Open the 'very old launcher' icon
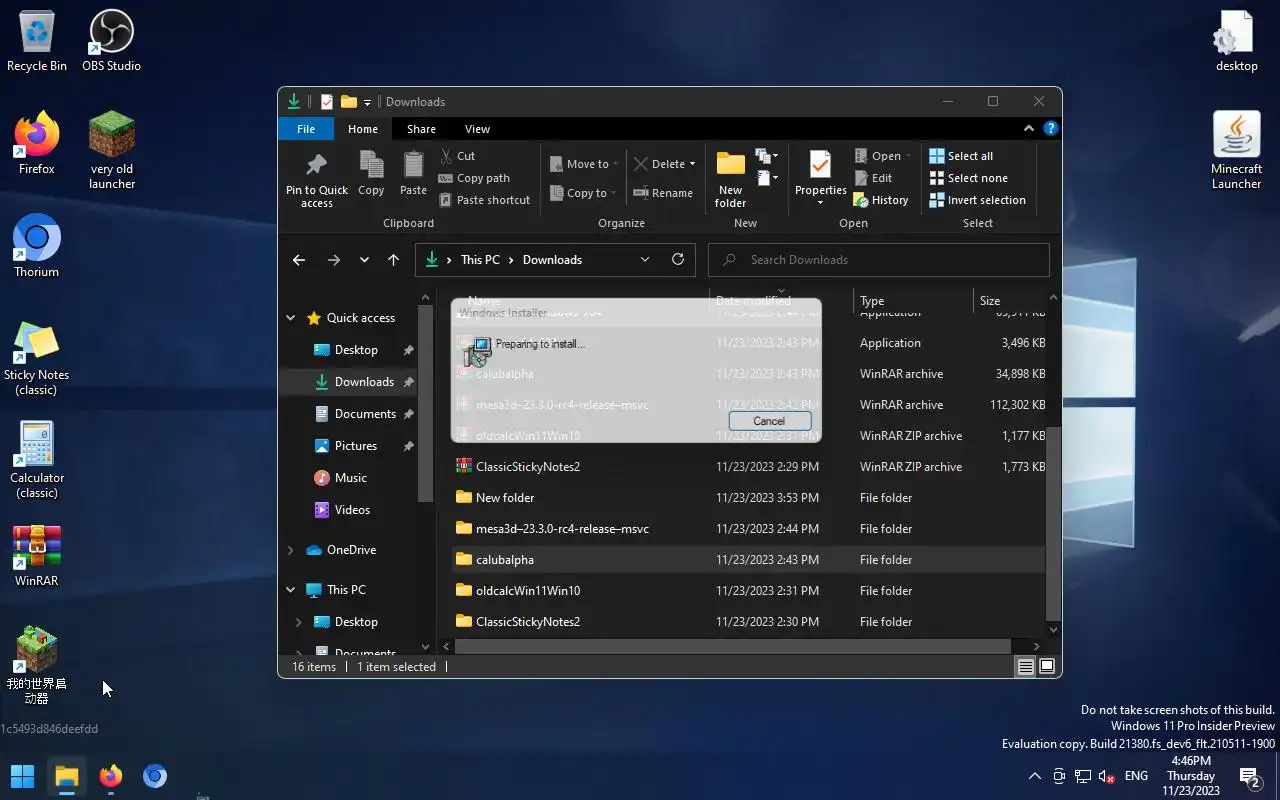The height and width of the screenshot is (800, 1280). (111, 150)
